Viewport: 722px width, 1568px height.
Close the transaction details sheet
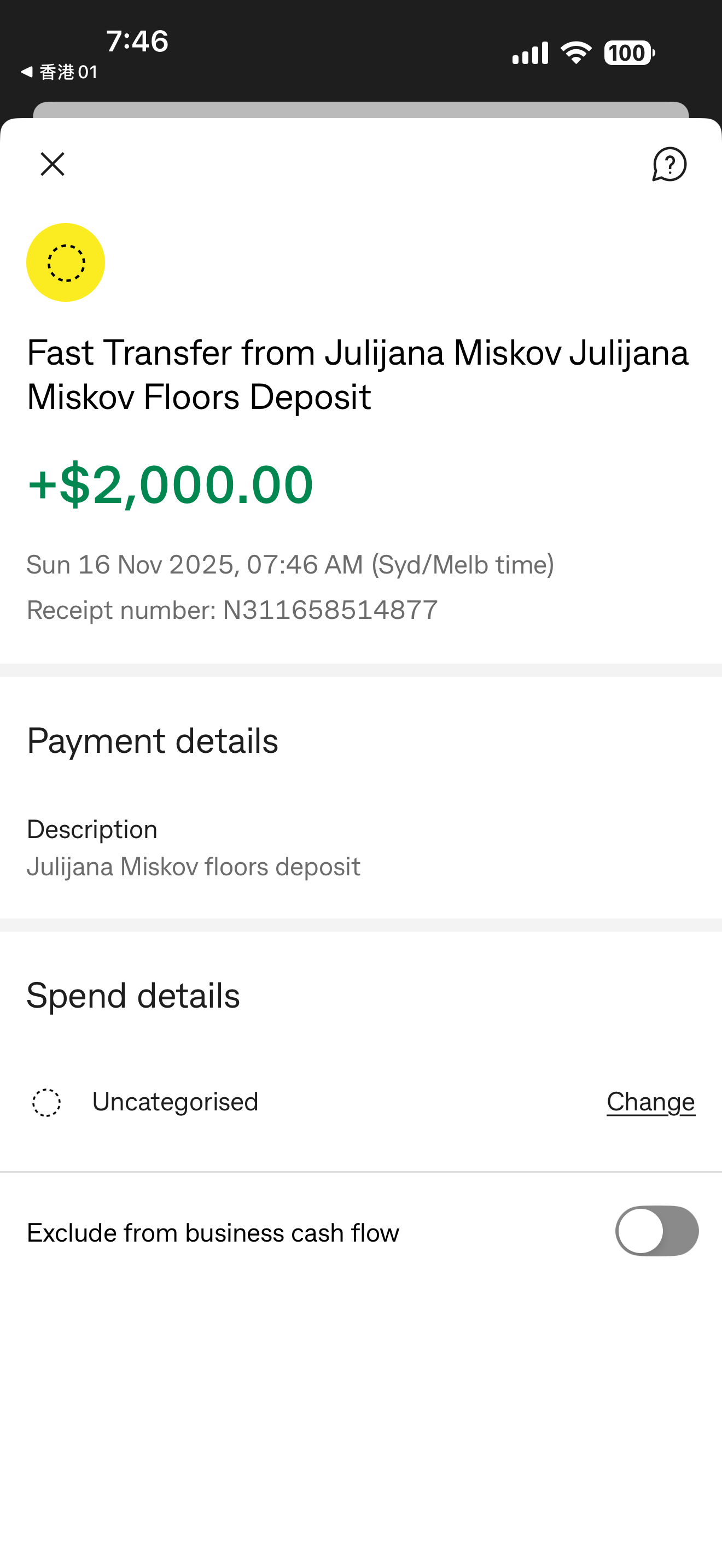pyautogui.click(x=53, y=165)
